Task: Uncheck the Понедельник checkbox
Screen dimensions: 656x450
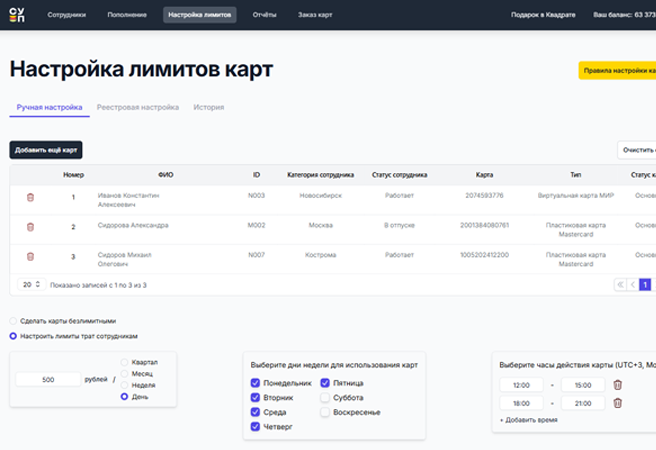Action: [255, 383]
